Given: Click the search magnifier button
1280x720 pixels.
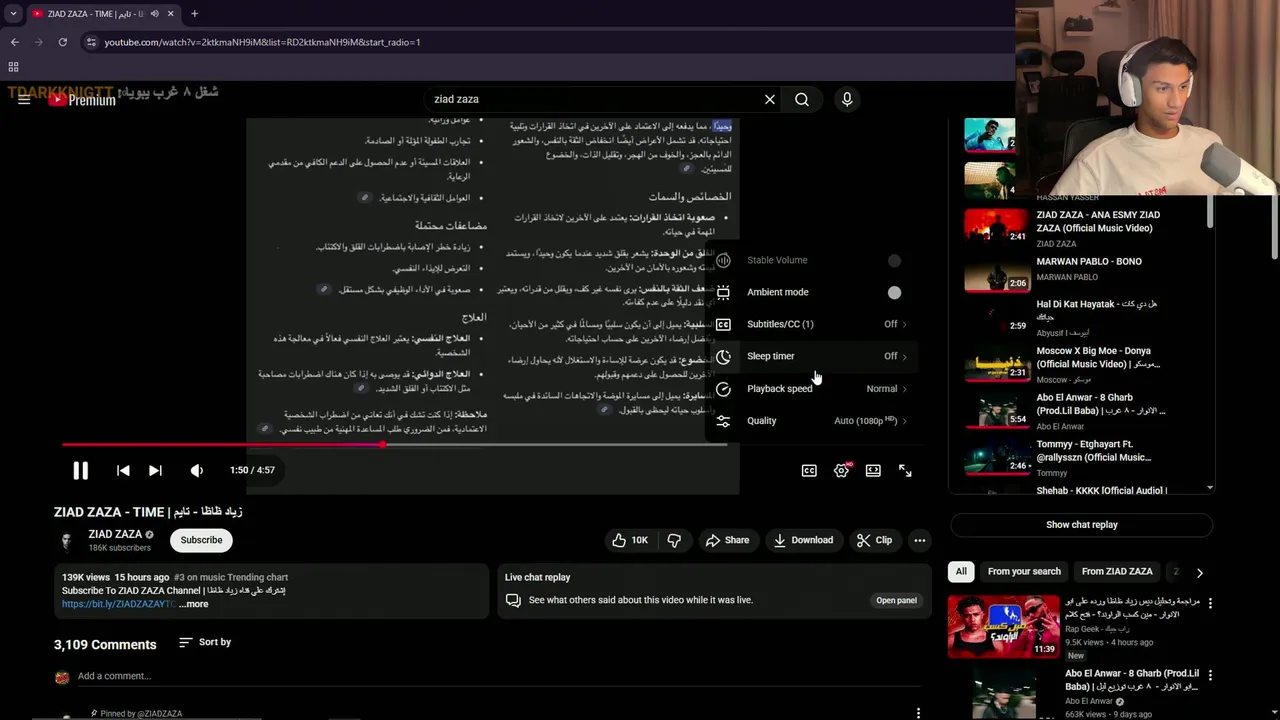Looking at the screenshot, I should point(802,99).
